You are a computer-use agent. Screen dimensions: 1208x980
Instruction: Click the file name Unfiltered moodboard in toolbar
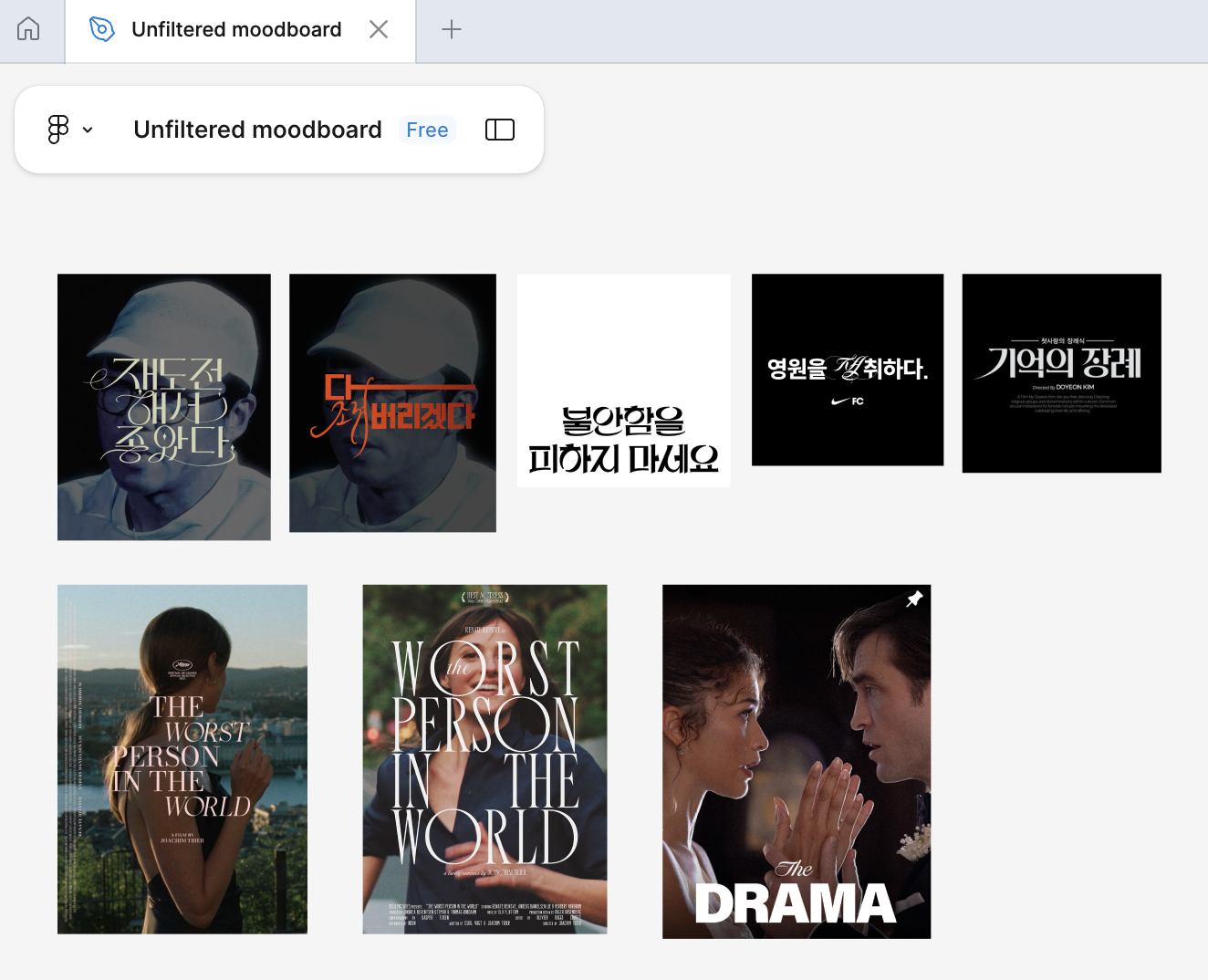[257, 130]
